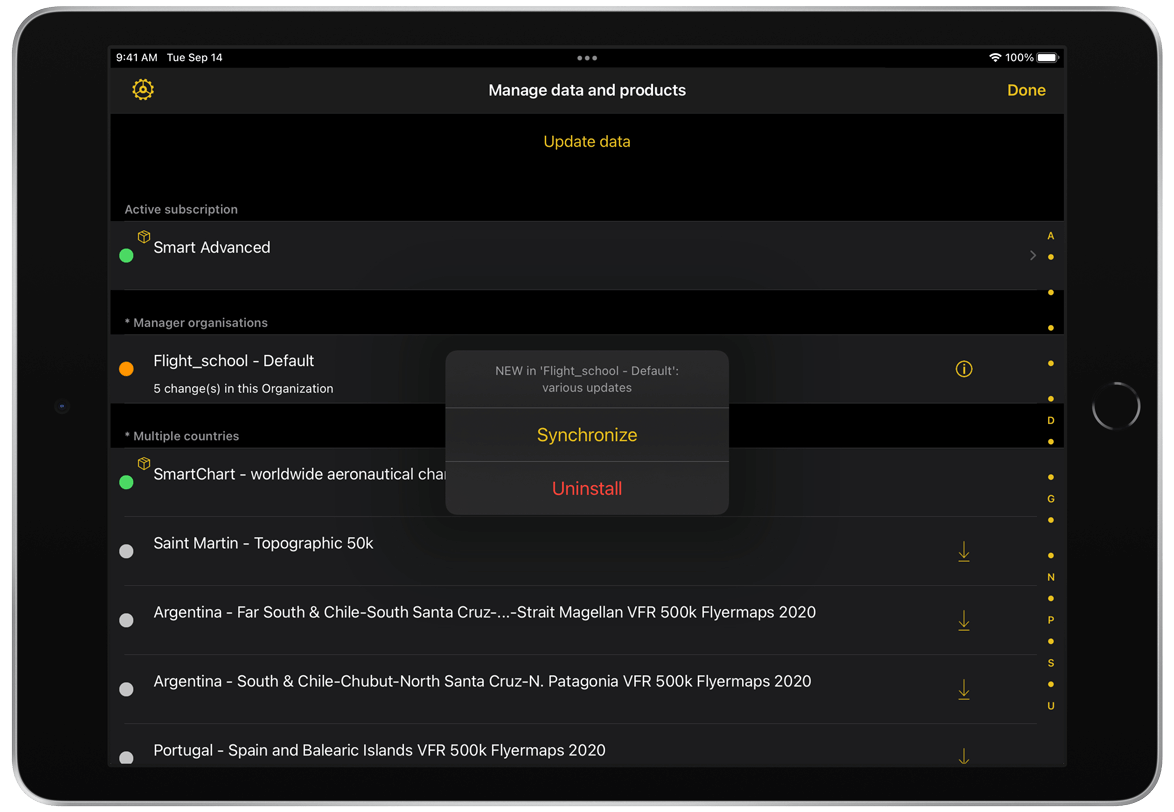
Task: Open the settings gear icon
Action: tap(143, 90)
